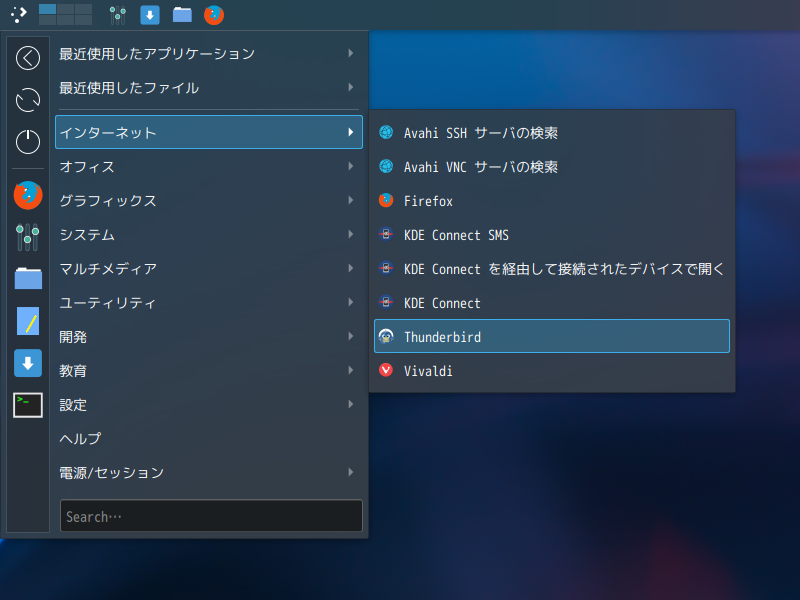
Task: Click the icon beside the plain KDE Connect entry
Action: pos(386,303)
